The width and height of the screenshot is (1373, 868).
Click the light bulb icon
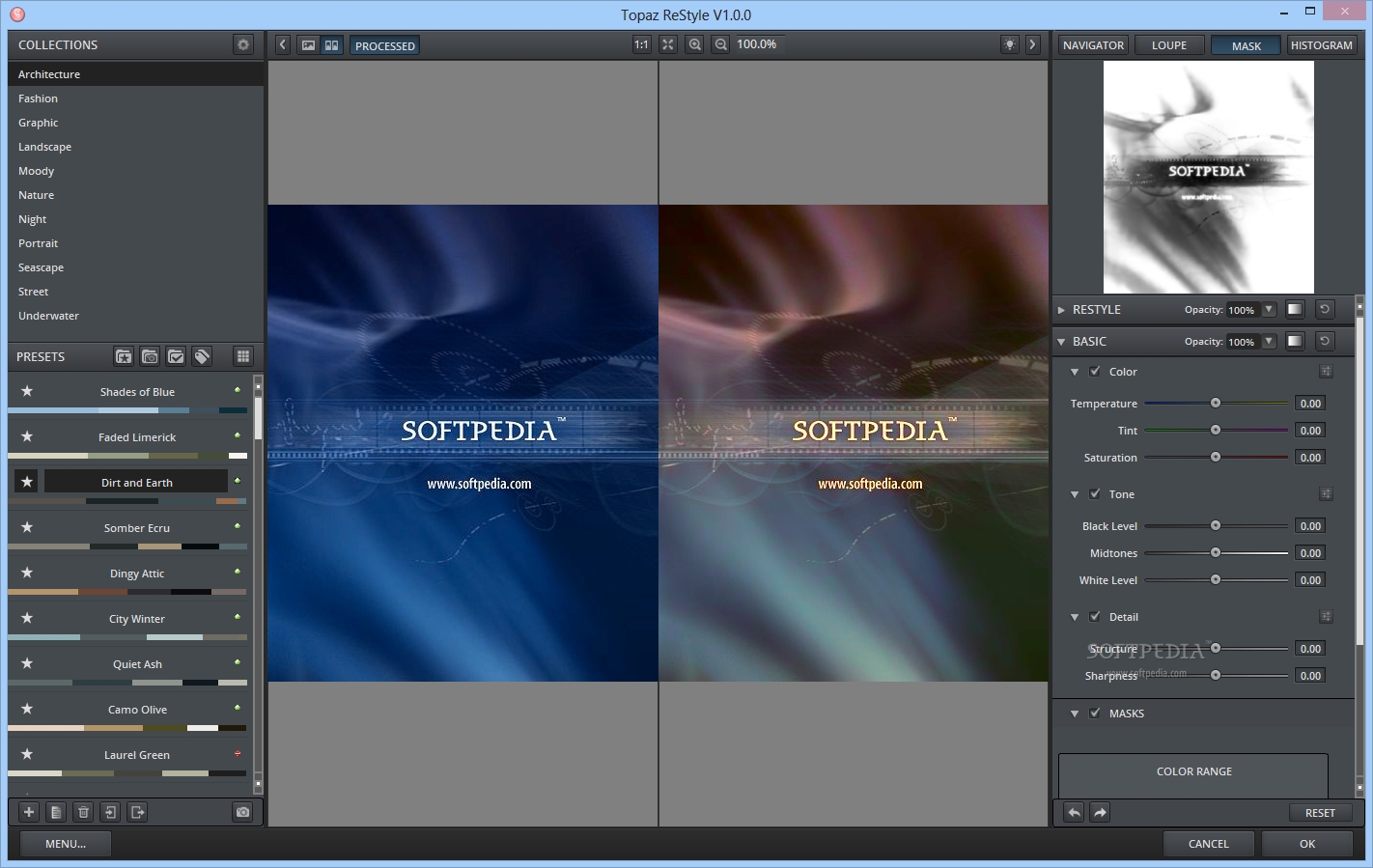pyautogui.click(x=1009, y=44)
